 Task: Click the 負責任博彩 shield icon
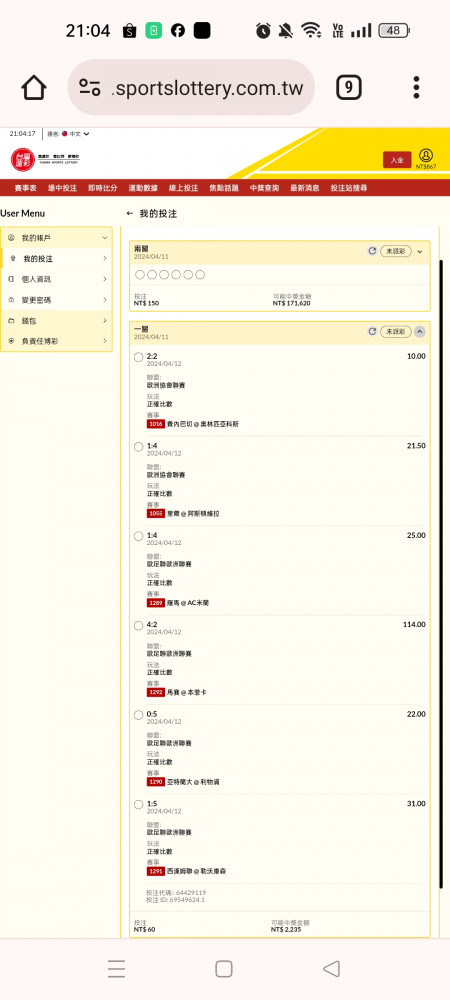point(11,341)
